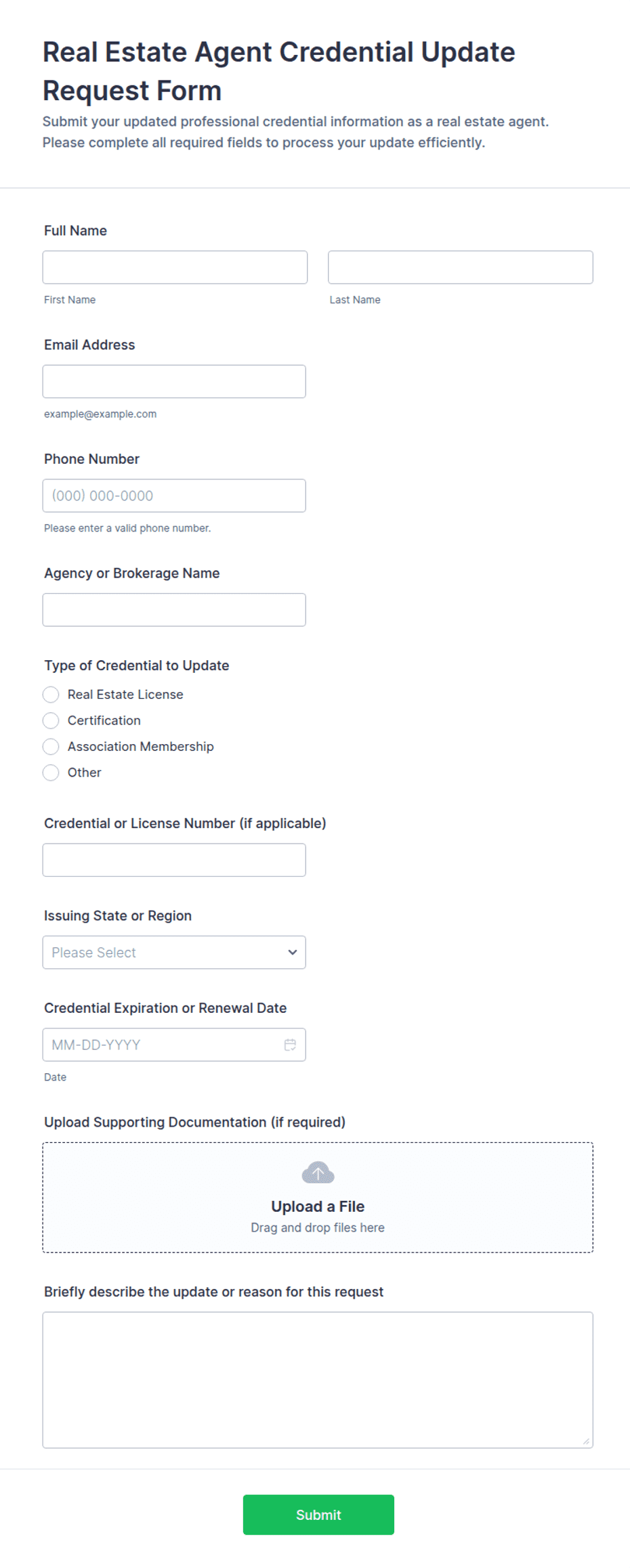
Task: Submit the credential update form
Action: [x=318, y=1515]
